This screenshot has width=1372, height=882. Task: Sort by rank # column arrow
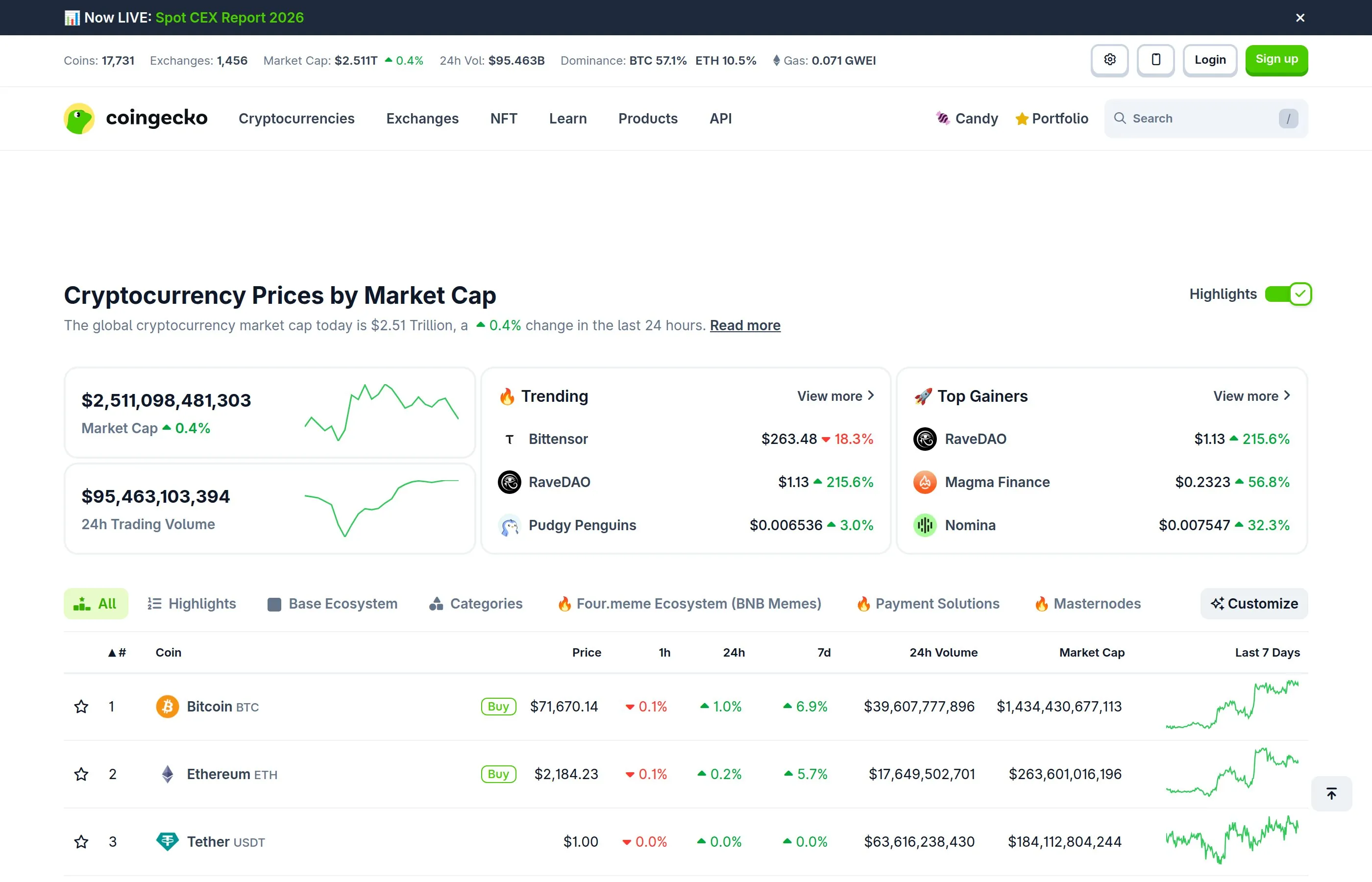[112, 653]
